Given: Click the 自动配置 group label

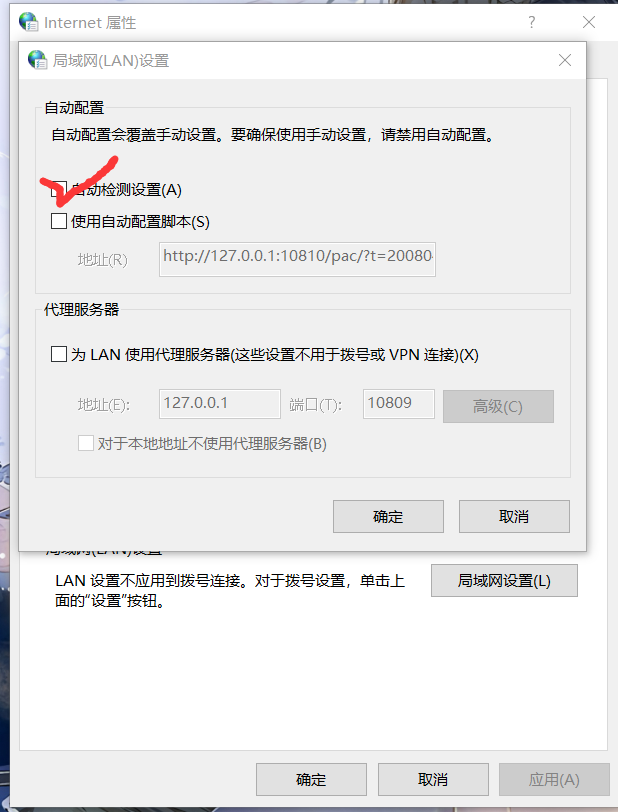Looking at the screenshot, I should (x=74, y=108).
